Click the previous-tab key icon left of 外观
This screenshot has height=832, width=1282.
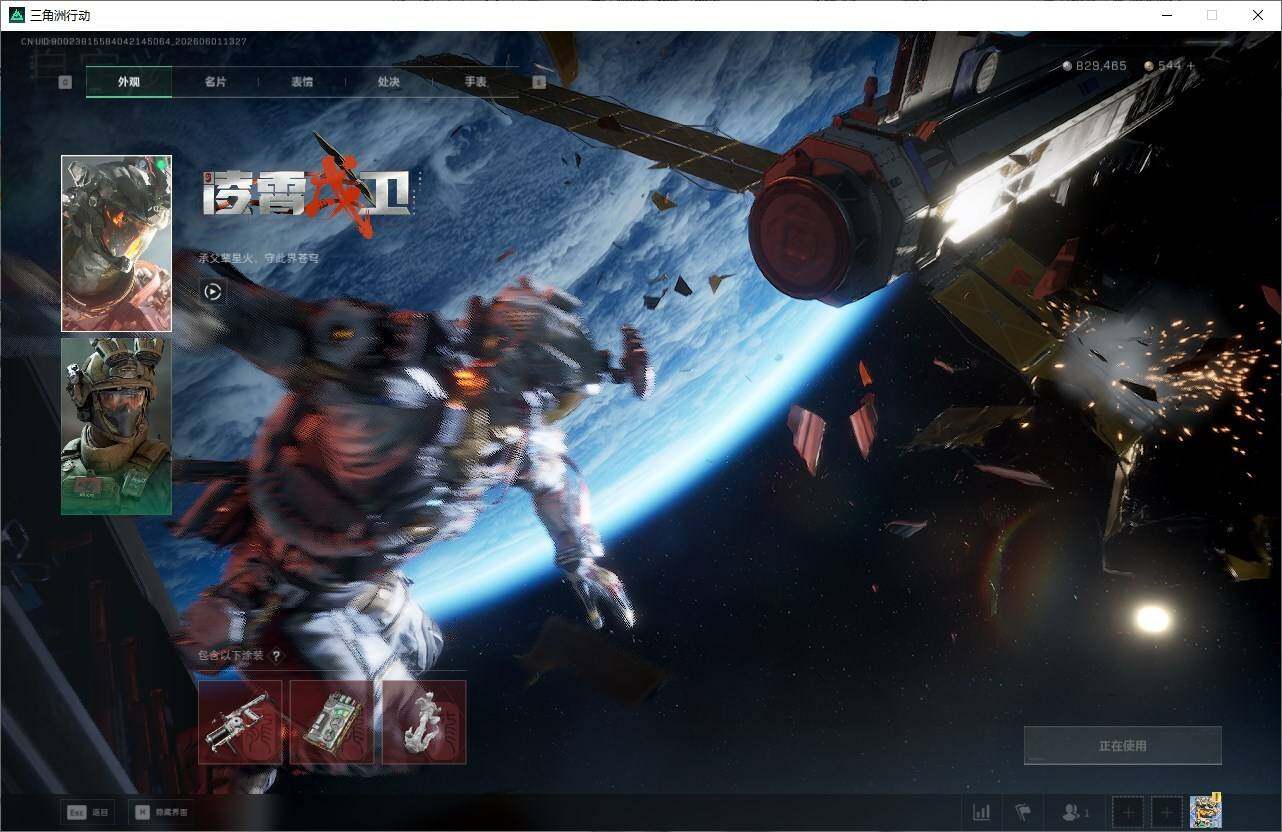pos(65,82)
